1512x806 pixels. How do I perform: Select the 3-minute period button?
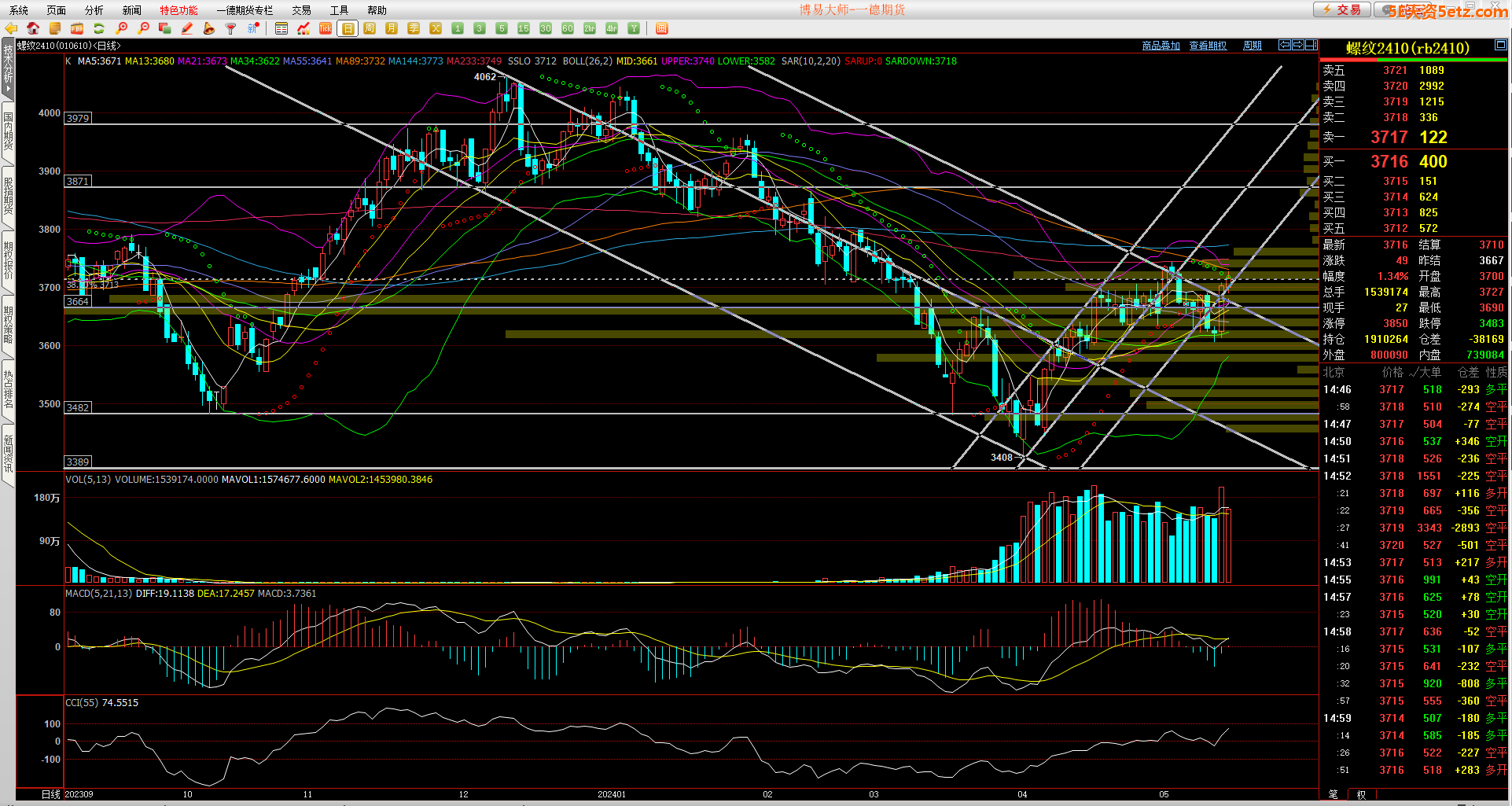(480, 28)
